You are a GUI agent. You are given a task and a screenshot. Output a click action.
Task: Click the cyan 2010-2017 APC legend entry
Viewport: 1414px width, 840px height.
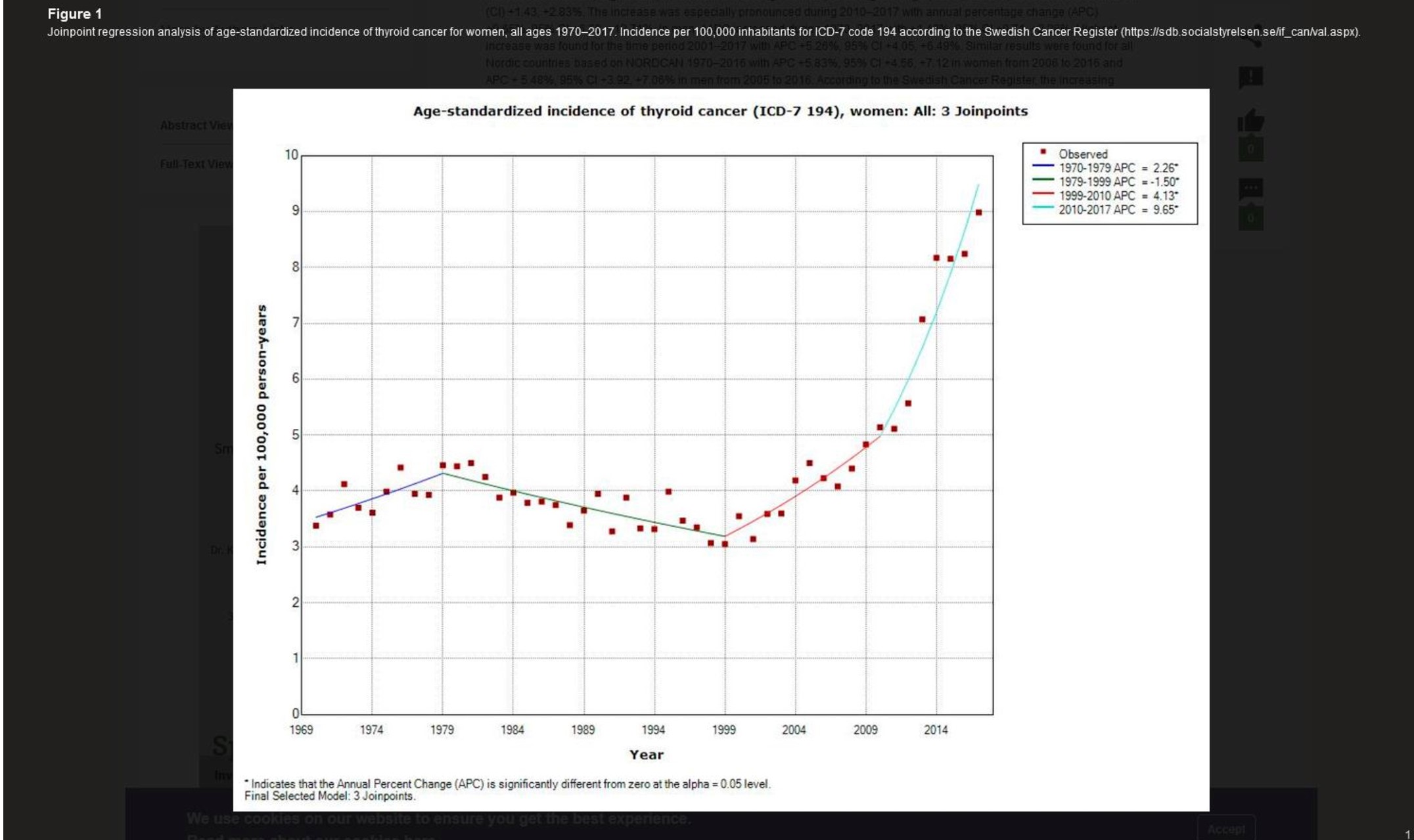(x=1118, y=210)
